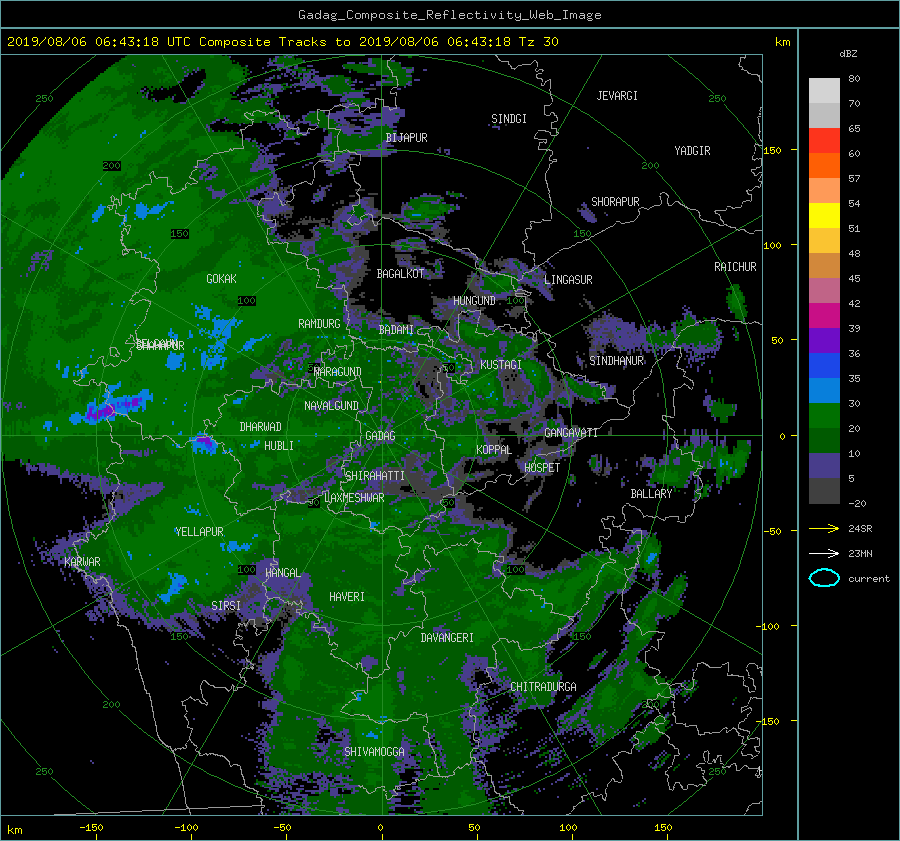Click the GANGAVATI city label

[571, 433]
